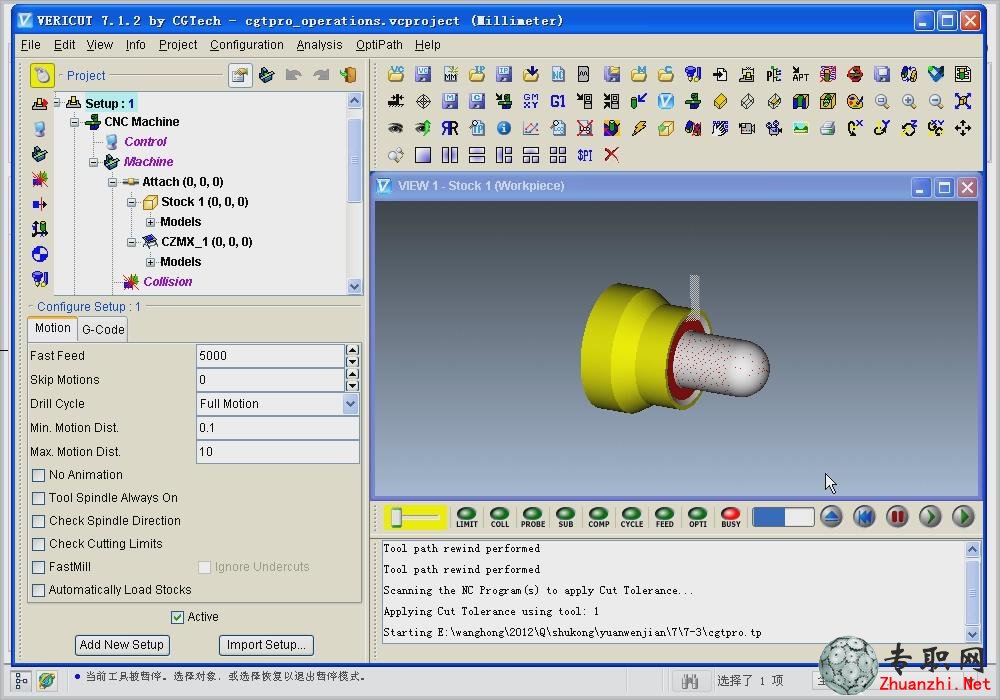Click the blue eject-style Reset Model button
Image resolution: width=1000 pixels, height=700 pixels.
coord(831,516)
